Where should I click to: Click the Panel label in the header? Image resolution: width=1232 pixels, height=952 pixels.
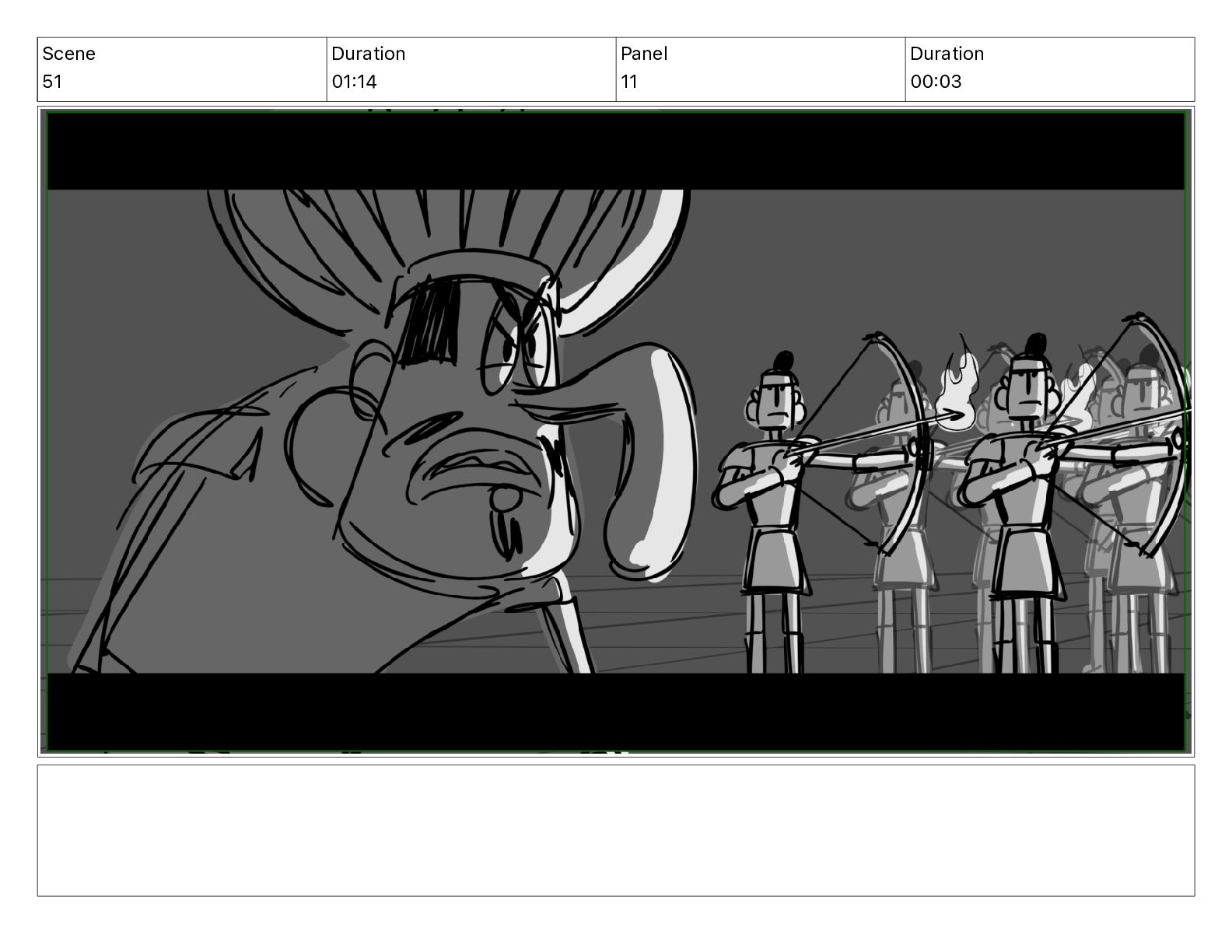click(644, 54)
